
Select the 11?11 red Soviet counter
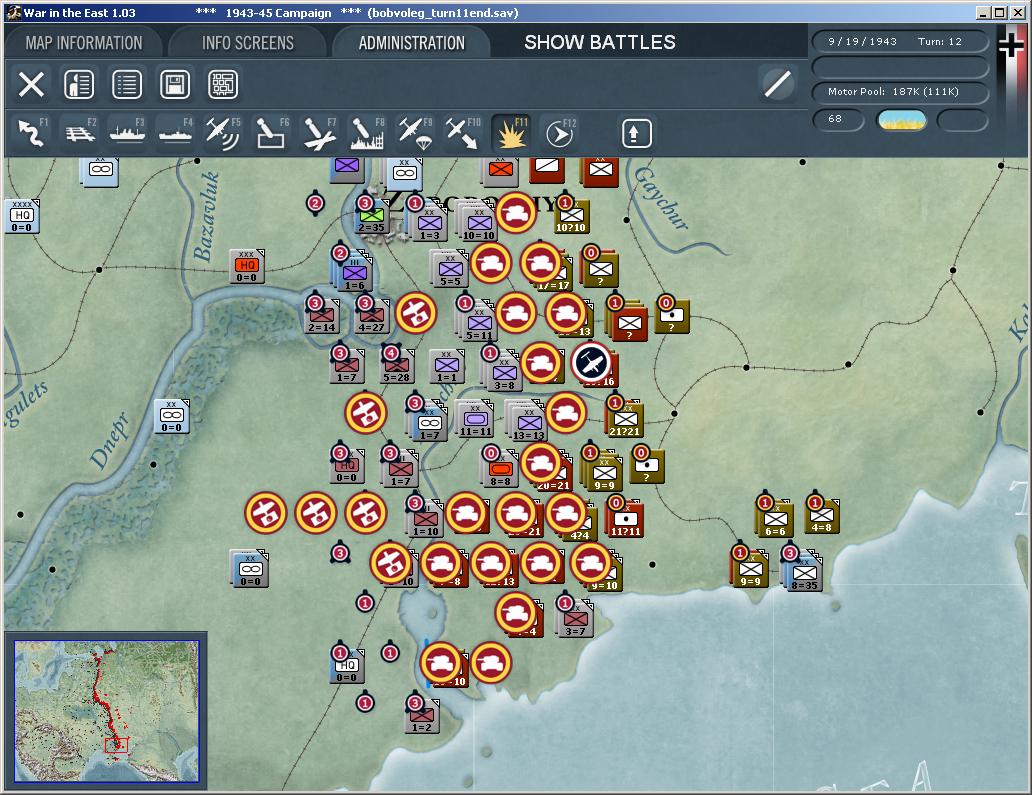(x=625, y=520)
